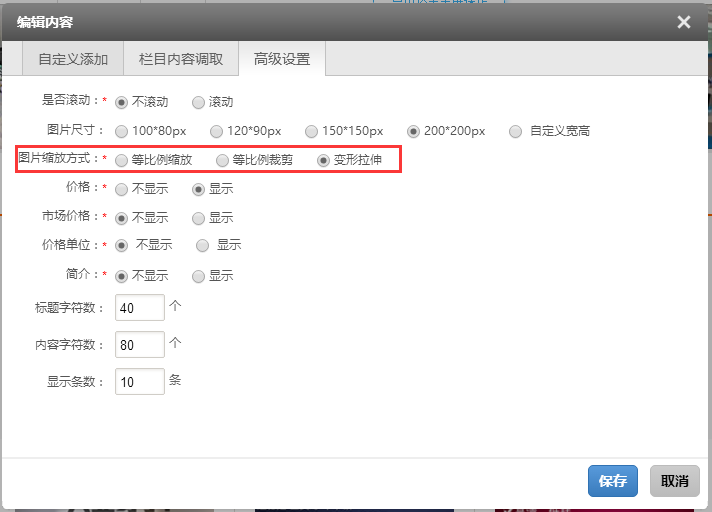Choose 等比例缩放 scaling mode
The width and height of the screenshot is (712, 512).
coord(122,160)
